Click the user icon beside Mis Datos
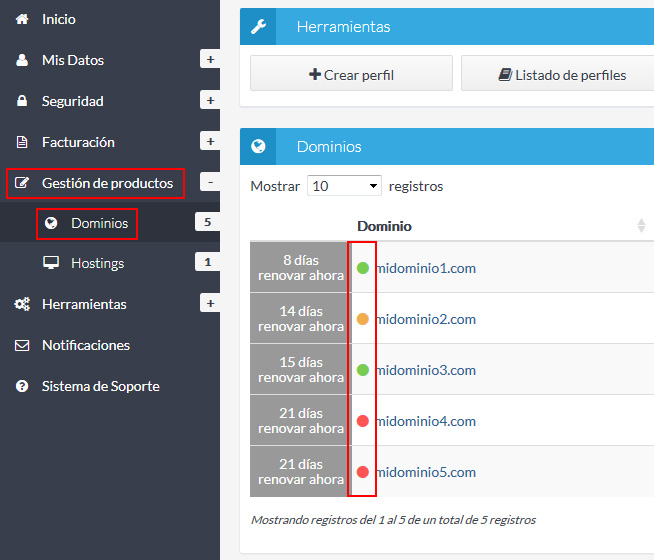654x560 pixels. click(22, 60)
